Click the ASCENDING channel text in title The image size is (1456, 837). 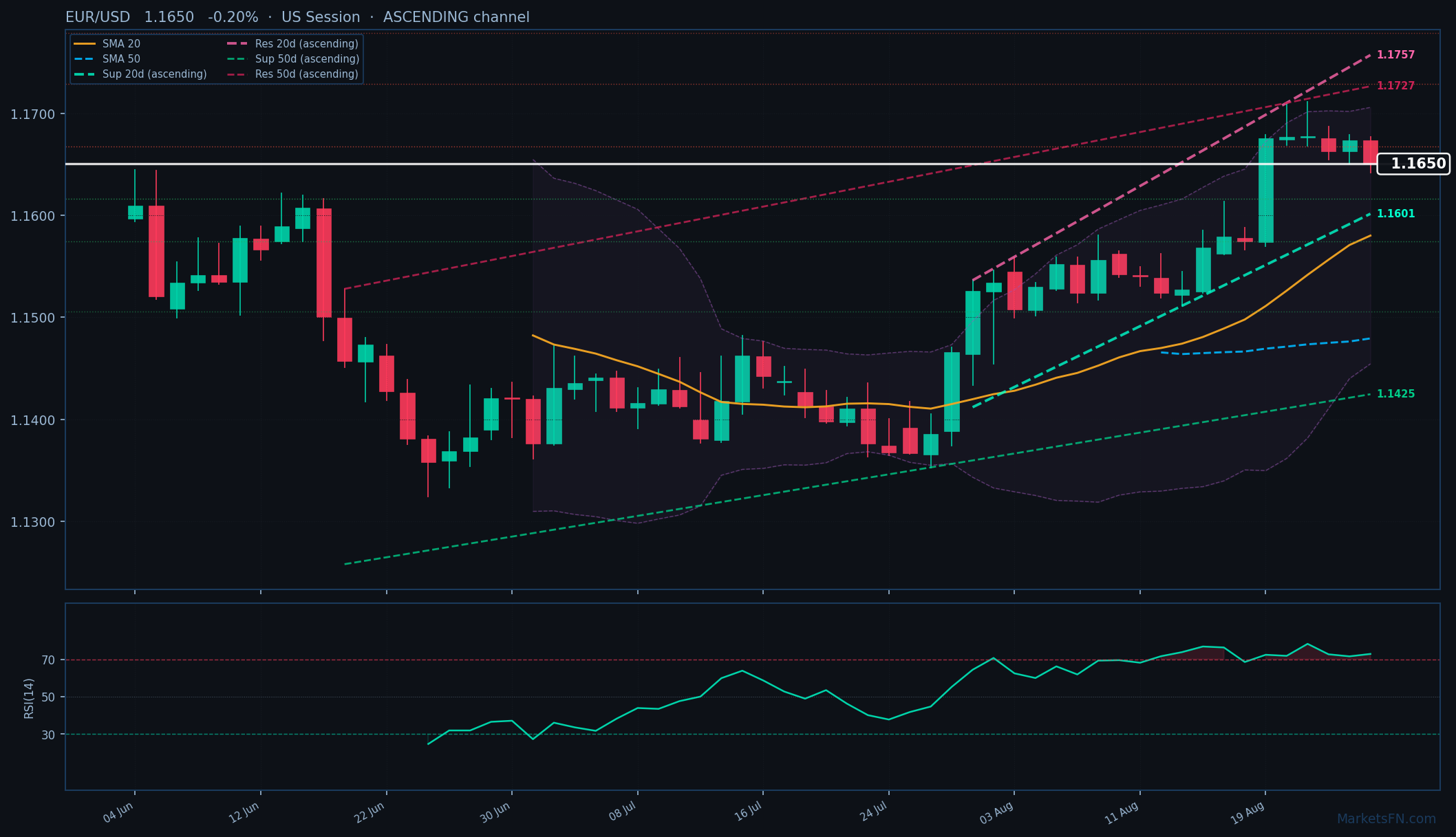456,17
